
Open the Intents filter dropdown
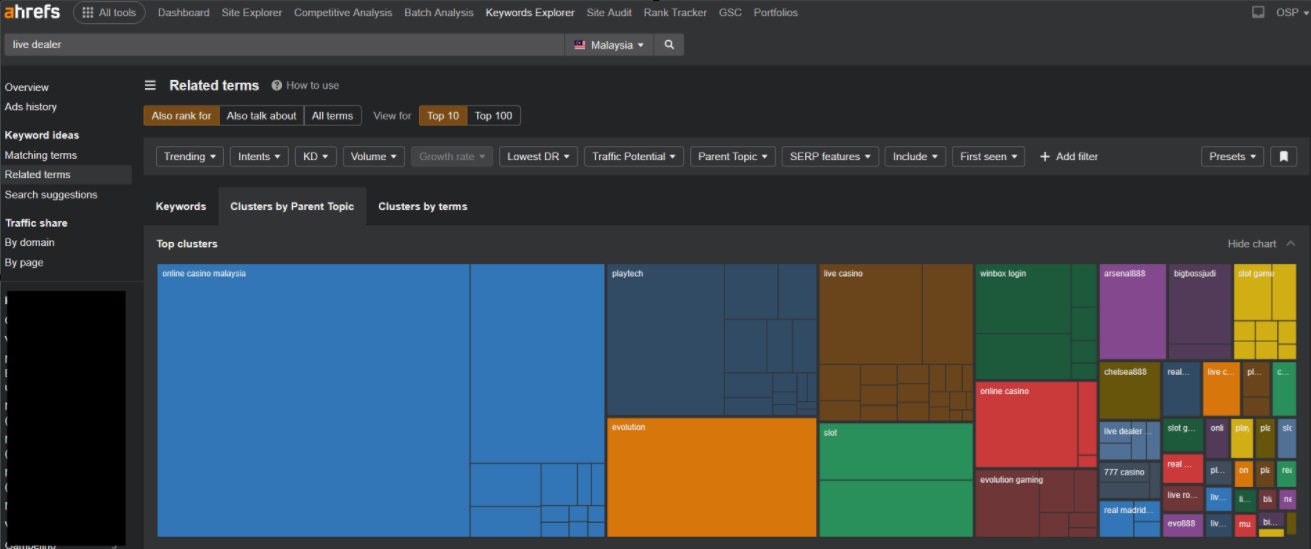(259, 156)
